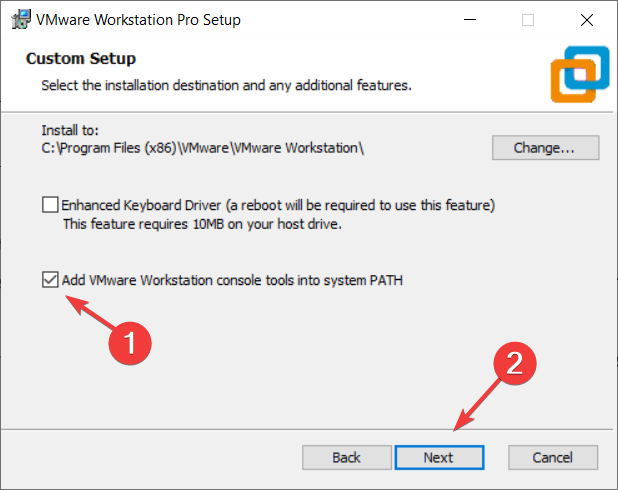Click the Custom Setup heading

81,59
